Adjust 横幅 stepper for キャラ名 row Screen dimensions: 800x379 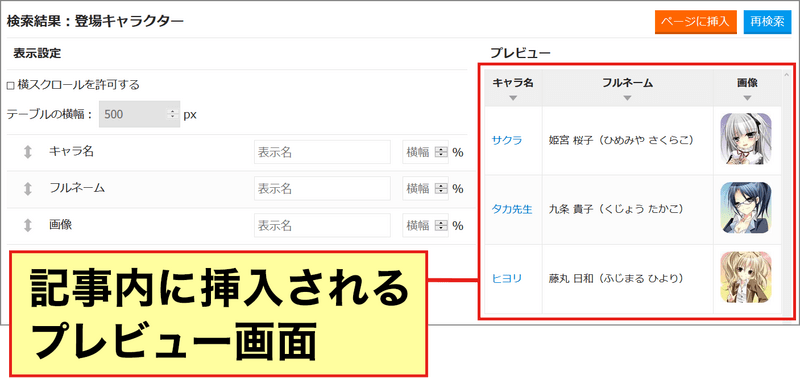[x=440, y=153]
